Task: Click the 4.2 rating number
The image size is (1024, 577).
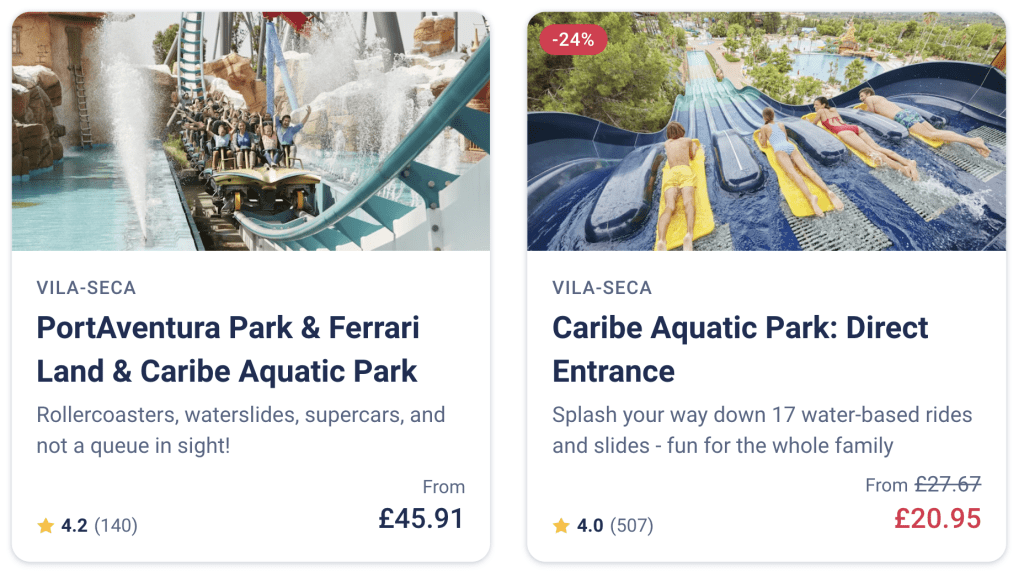Action: coord(72,525)
